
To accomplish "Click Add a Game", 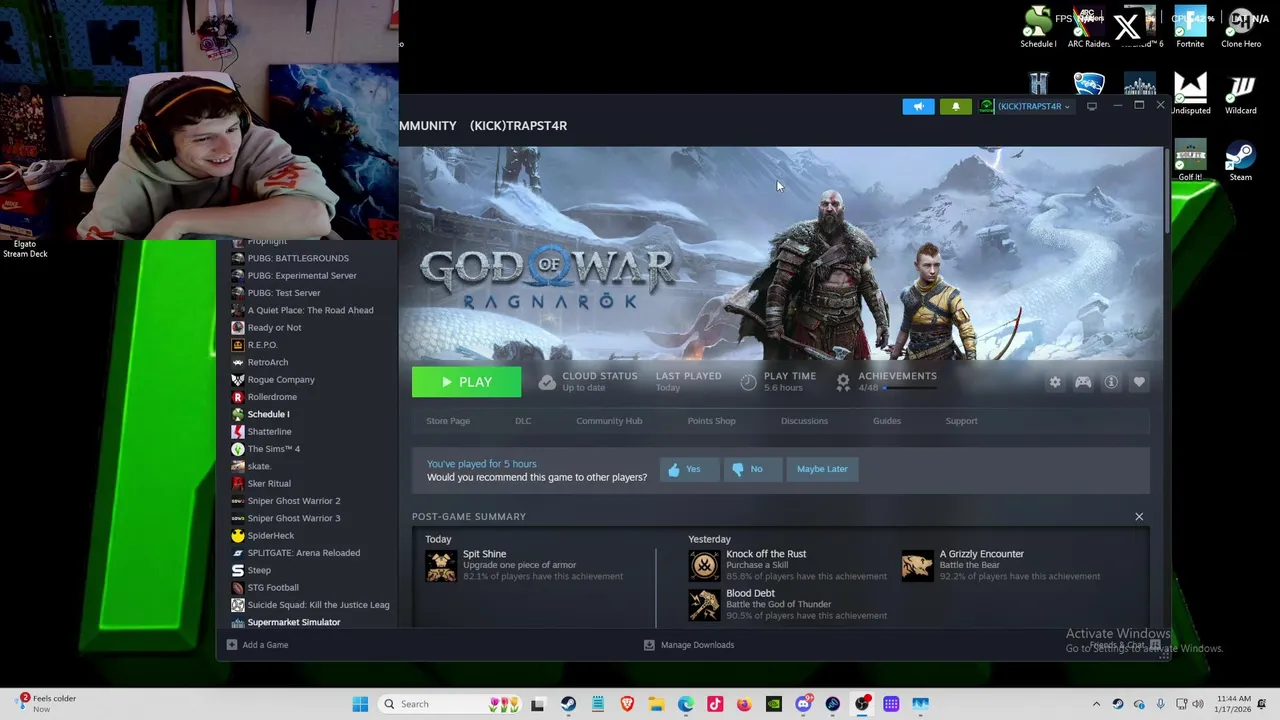I will 258,645.
